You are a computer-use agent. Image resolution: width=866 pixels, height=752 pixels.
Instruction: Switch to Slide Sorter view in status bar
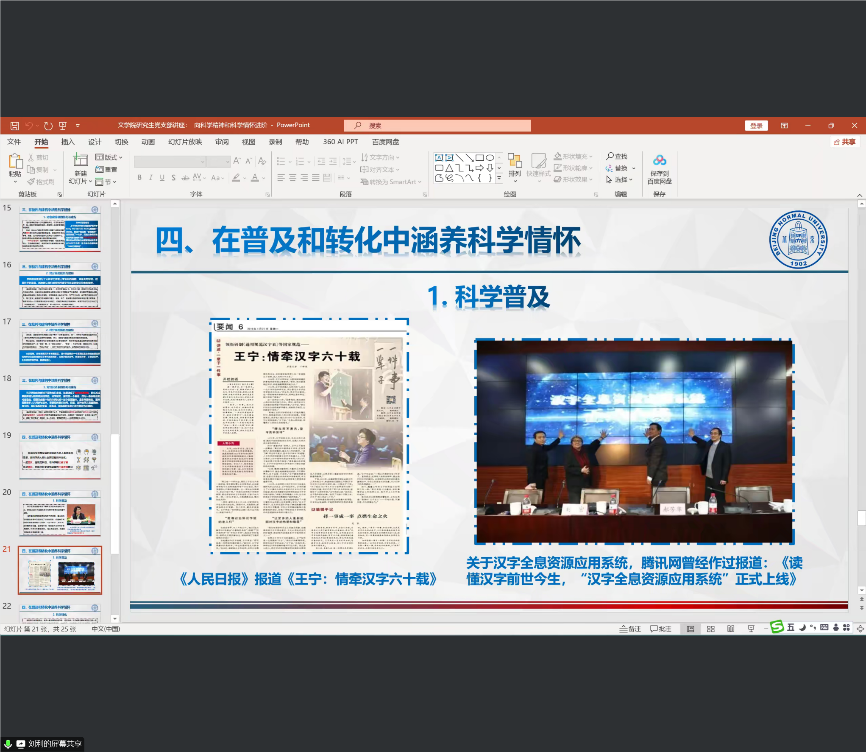(709, 628)
